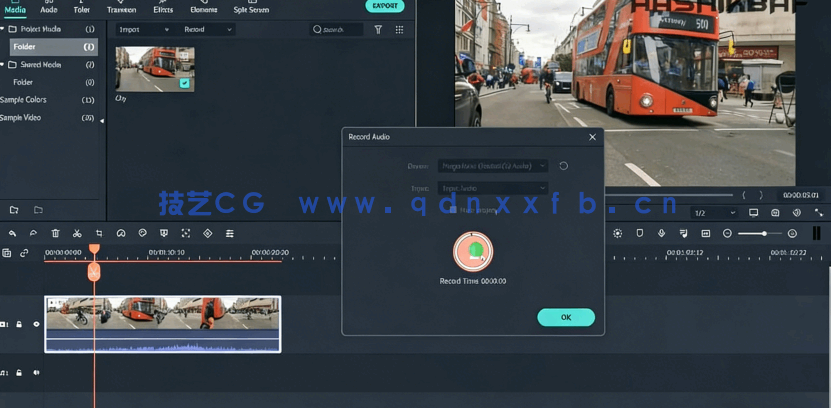Open the Split Screen tab
The height and width of the screenshot is (408, 831).
click(x=251, y=9)
